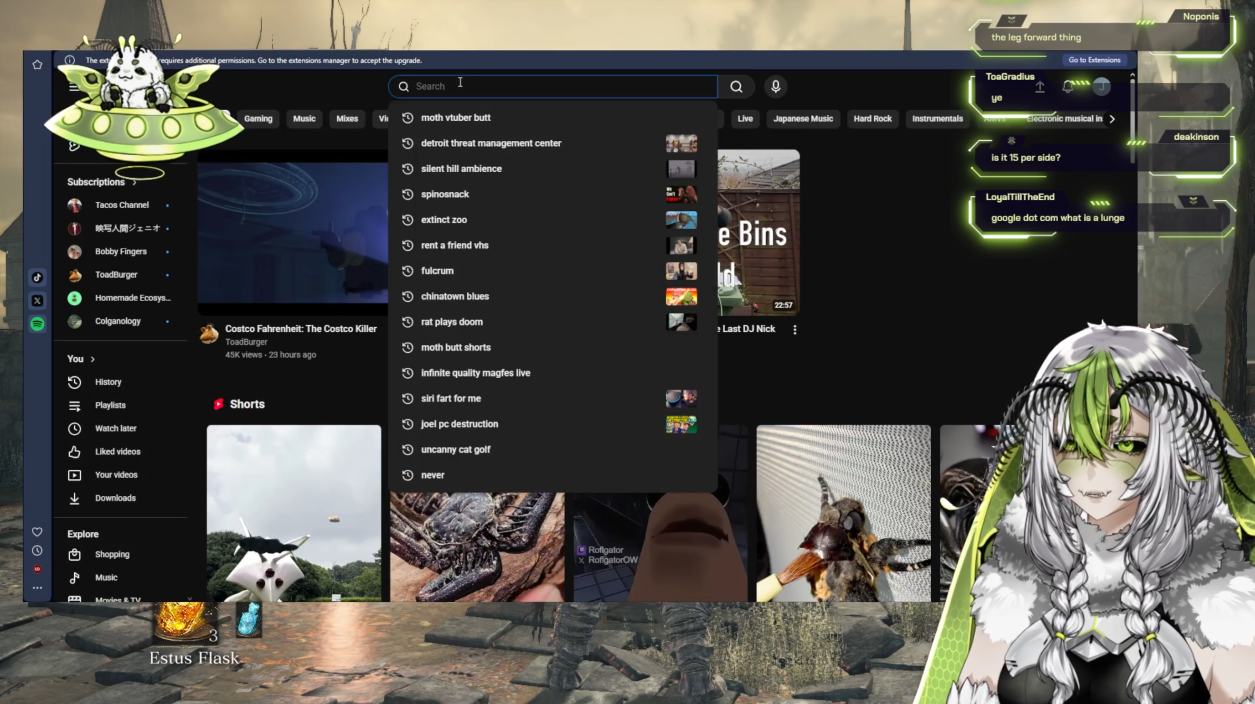Open Costco Fahrenheit: The Costco Killer title

coord(301,329)
